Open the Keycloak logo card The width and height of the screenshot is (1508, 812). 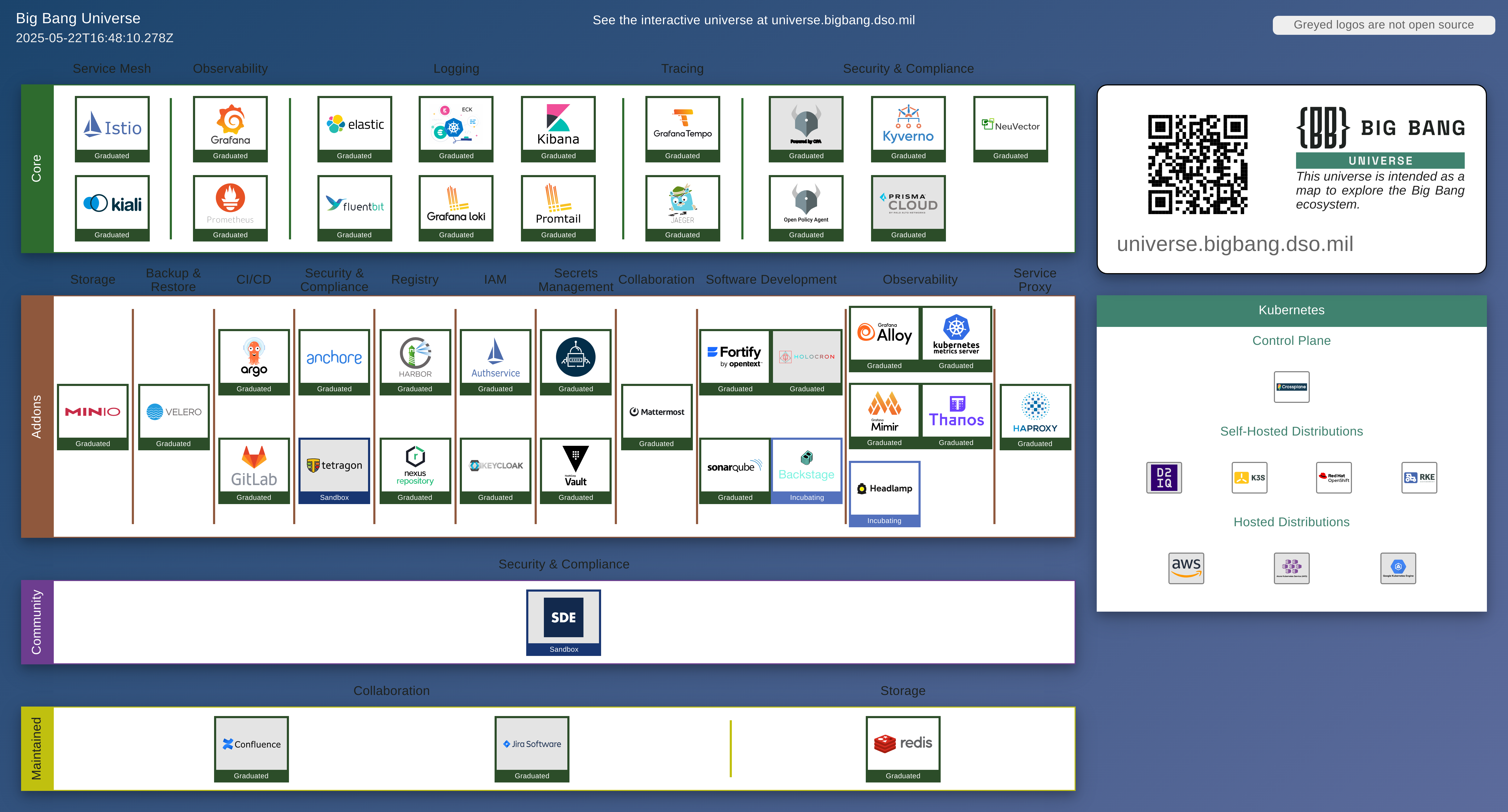click(495, 471)
